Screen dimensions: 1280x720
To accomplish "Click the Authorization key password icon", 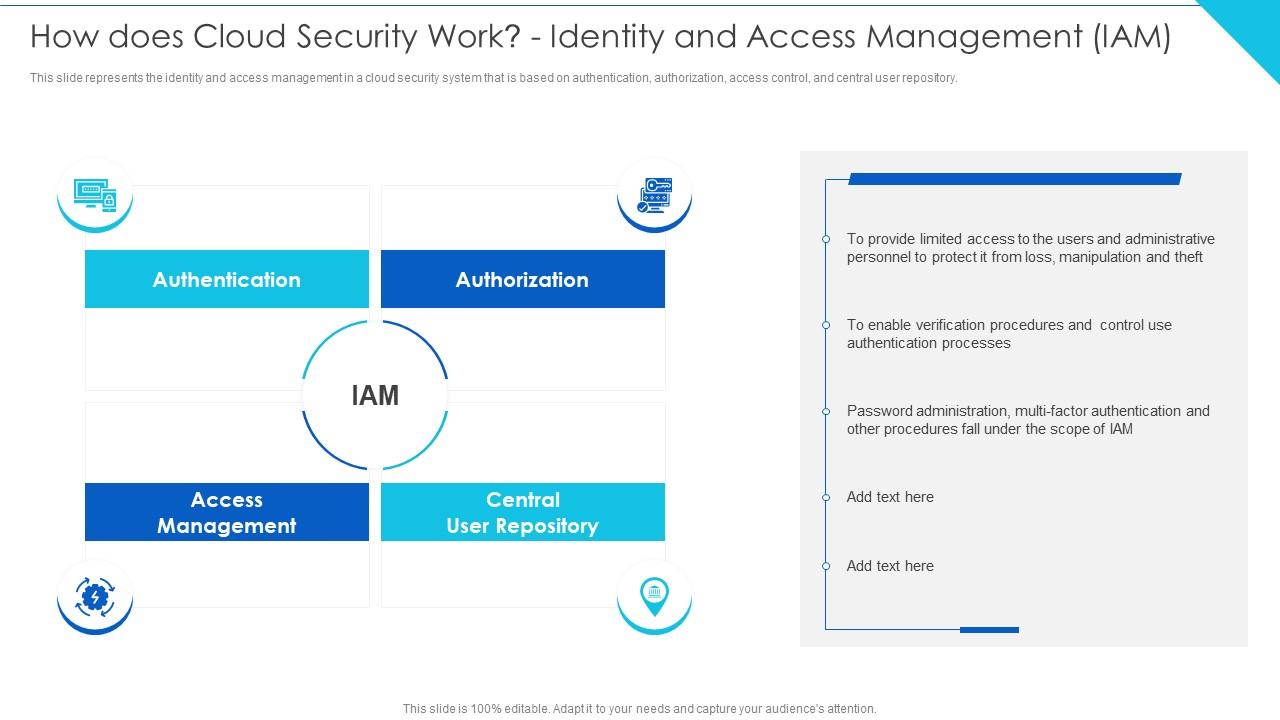I will tap(655, 194).
